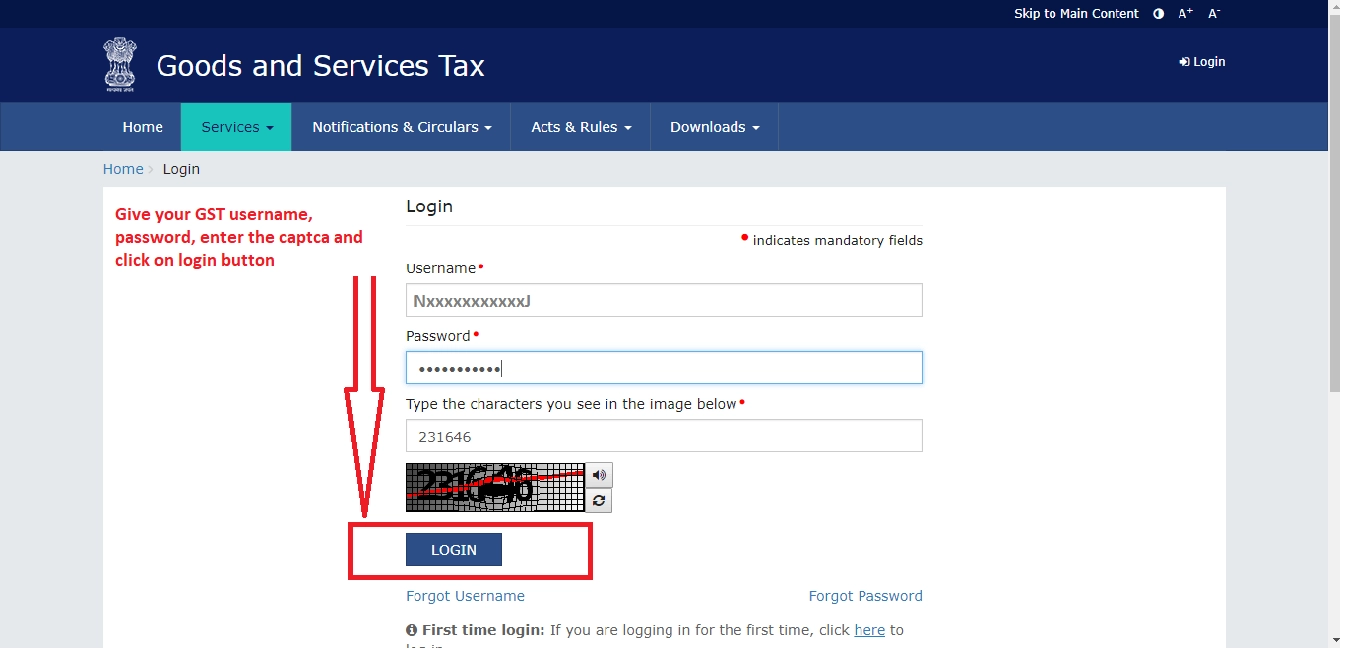Click the Login icon at top right
Viewport: 1361px width, 659px height.
pyautogui.click(x=1202, y=61)
